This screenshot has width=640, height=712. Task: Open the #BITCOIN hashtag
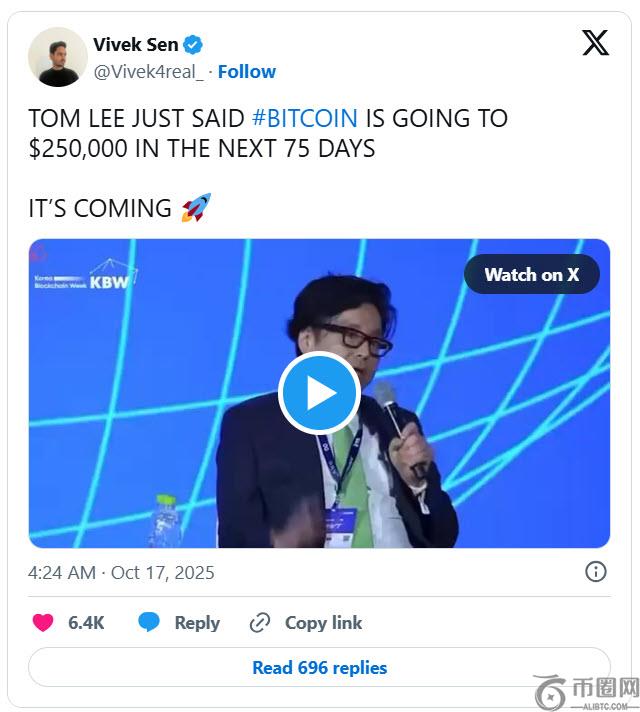point(305,119)
